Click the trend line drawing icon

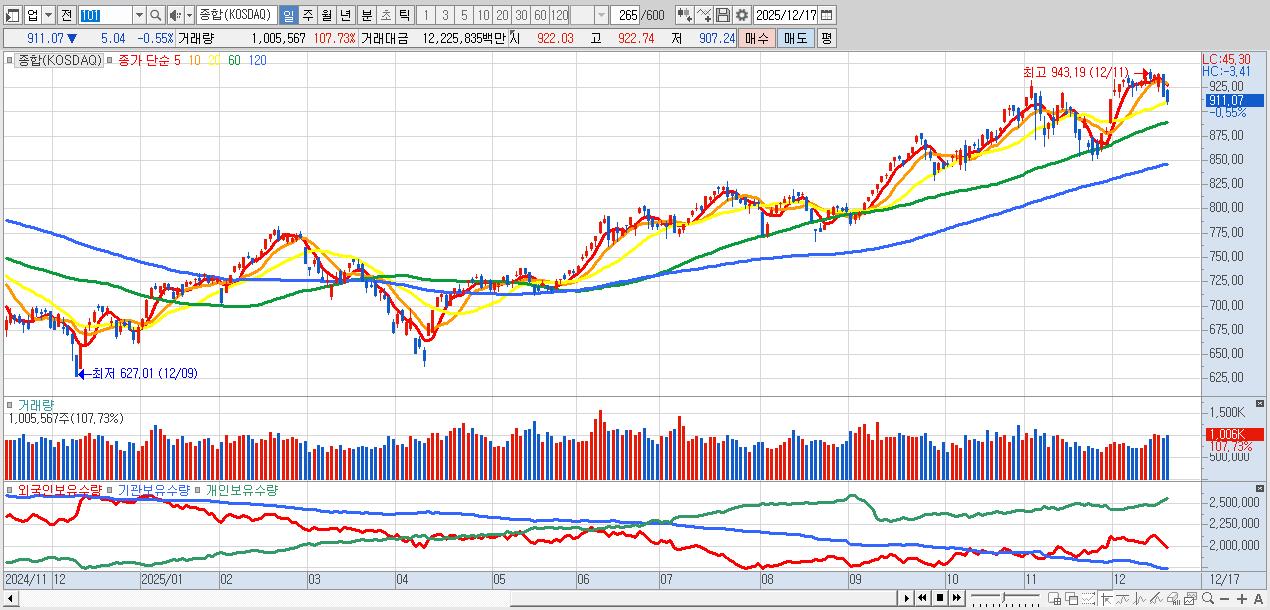tap(1156, 598)
